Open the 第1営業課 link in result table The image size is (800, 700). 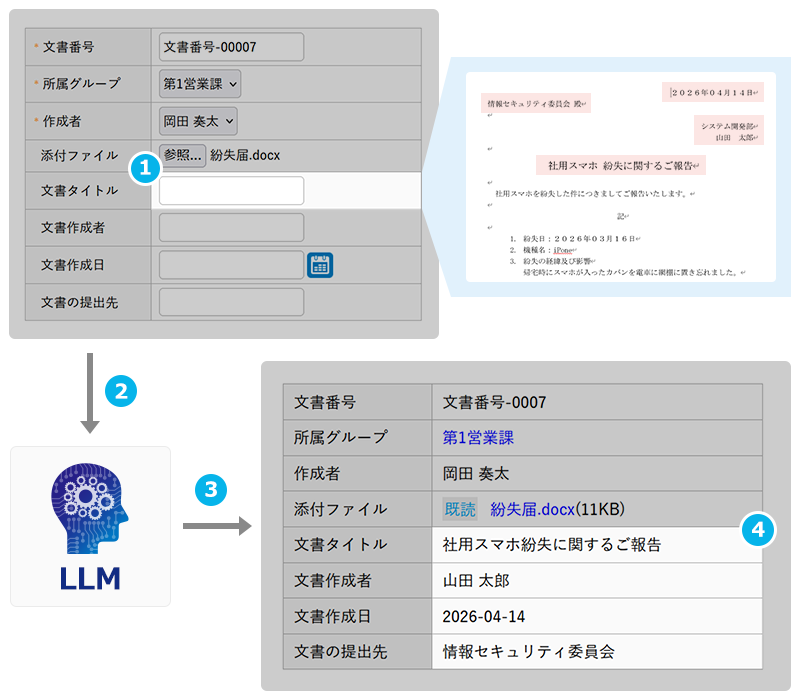478,438
